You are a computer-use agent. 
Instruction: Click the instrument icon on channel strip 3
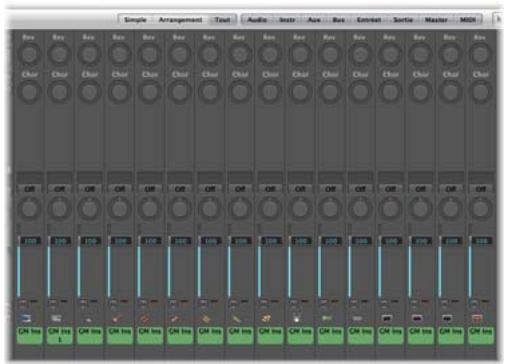(x=87, y=319)
